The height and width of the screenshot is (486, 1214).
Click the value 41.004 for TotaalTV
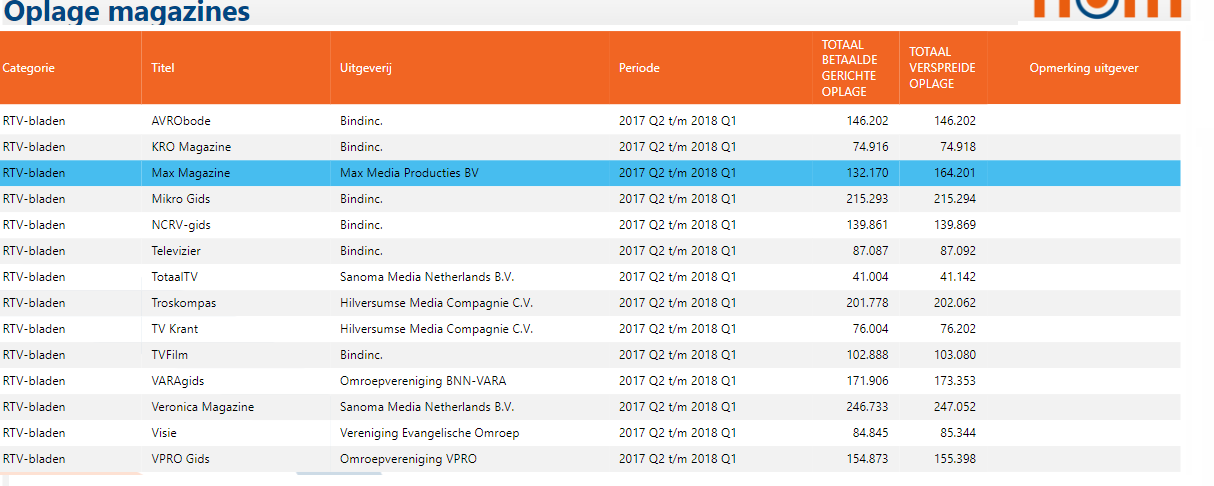point(870,277)
